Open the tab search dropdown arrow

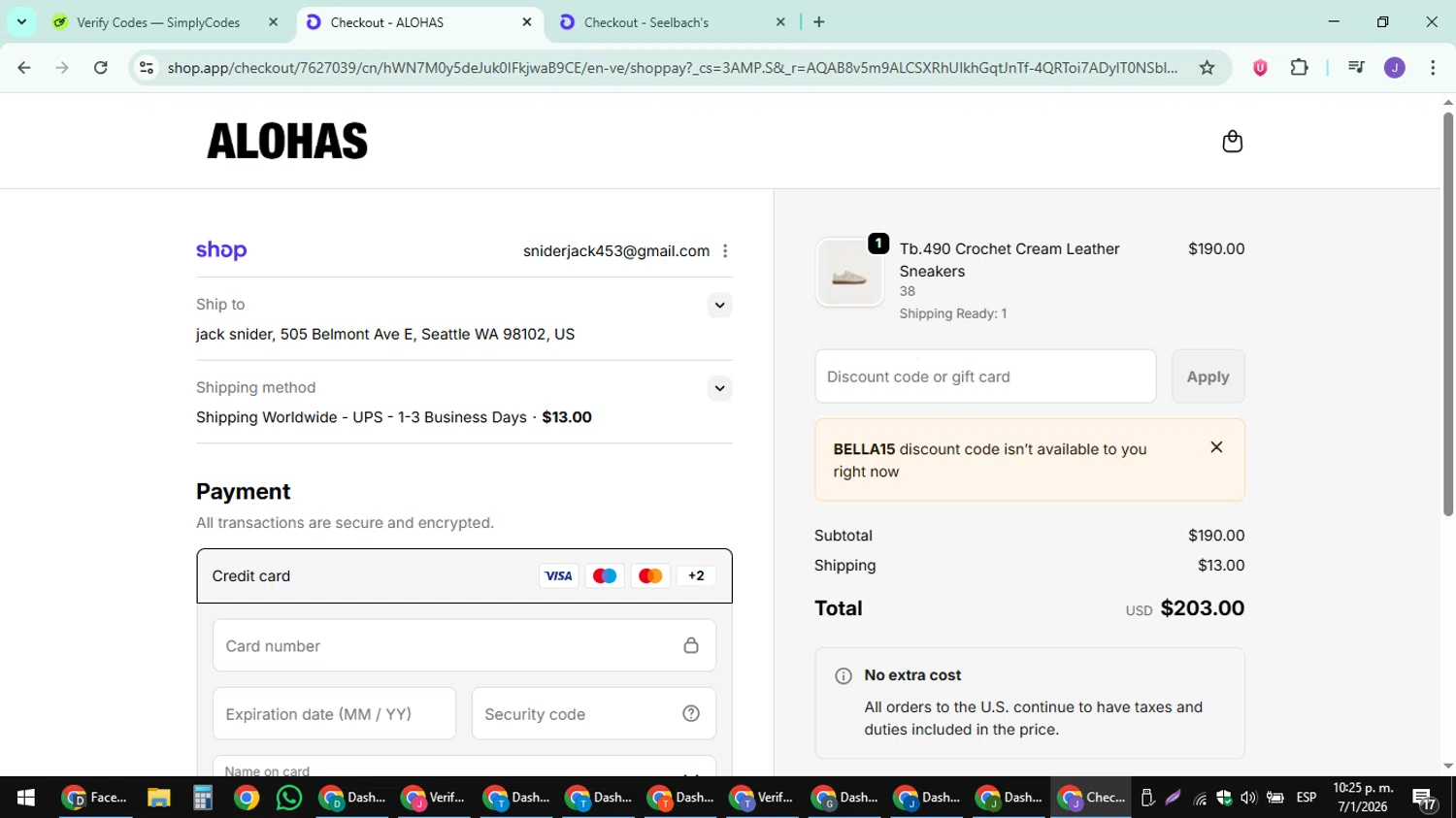(21, 21)
